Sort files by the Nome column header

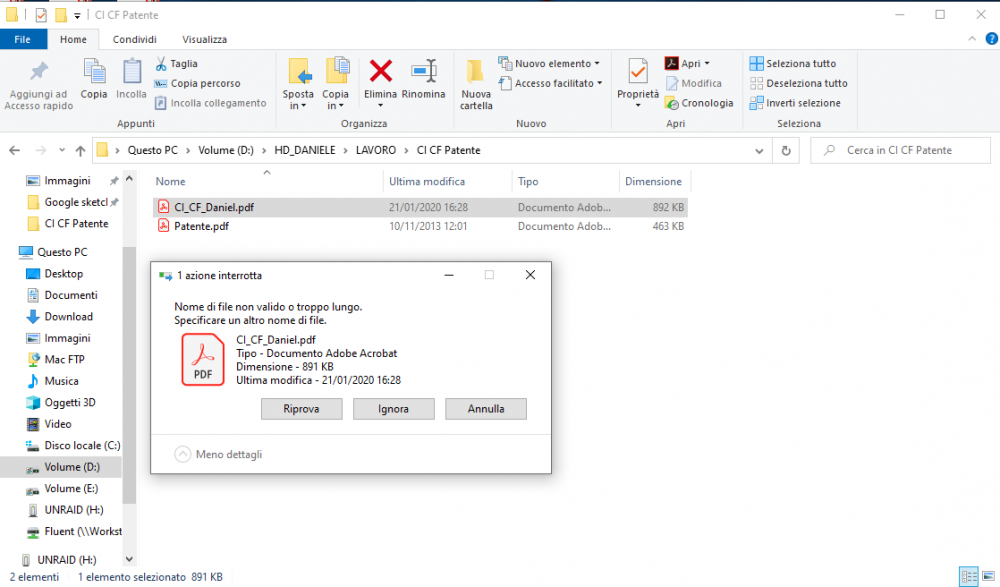[171, 182]
